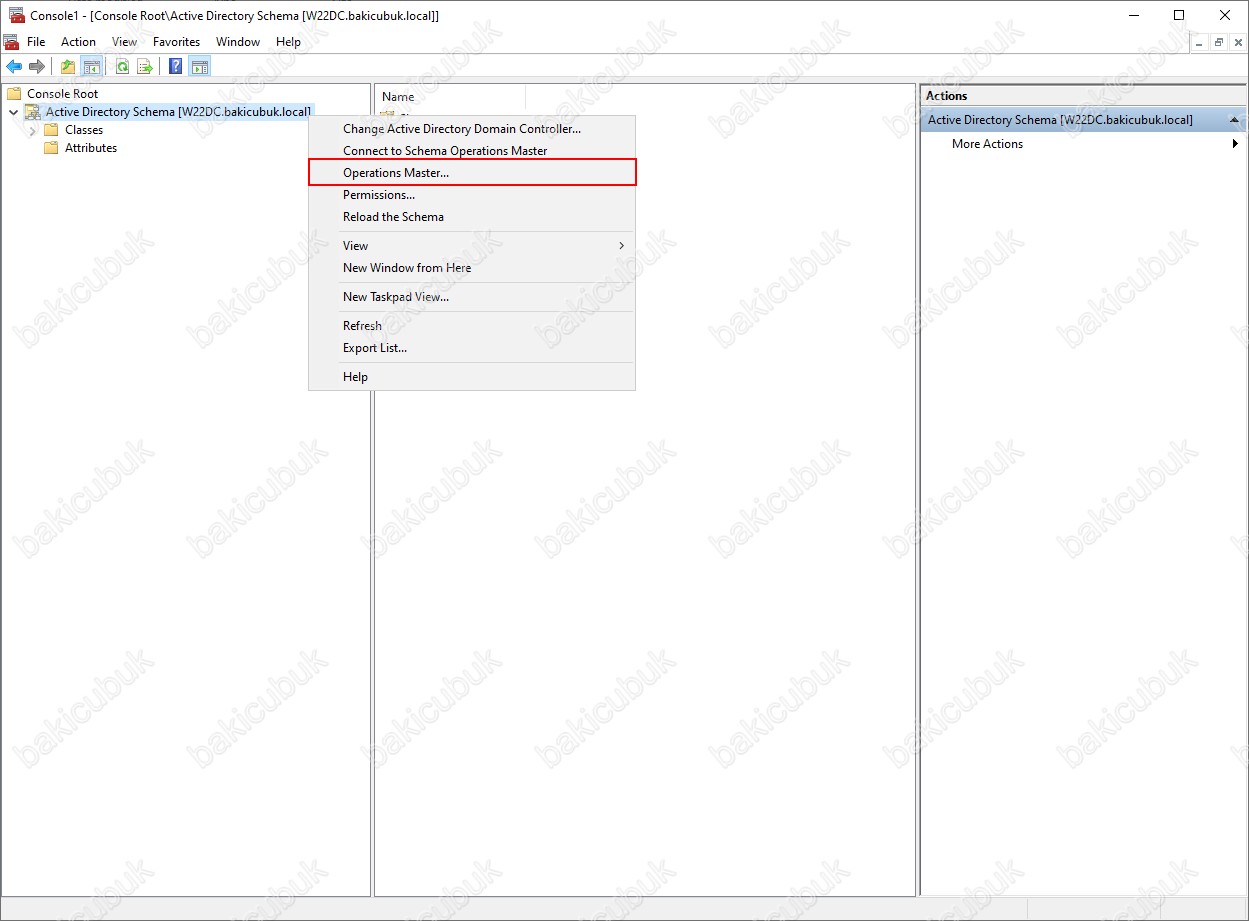Click Refresh in the context menu
This screenshot has width=1249, height=921.
[472, 326]
